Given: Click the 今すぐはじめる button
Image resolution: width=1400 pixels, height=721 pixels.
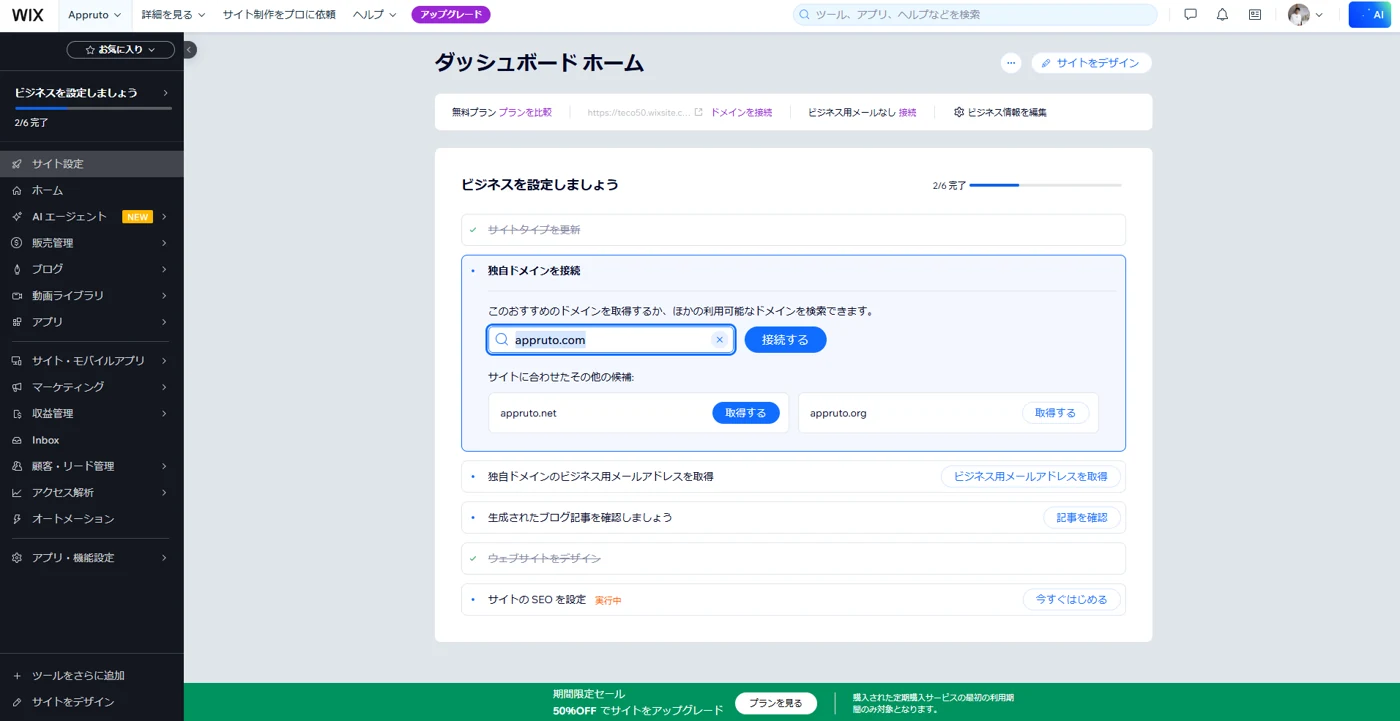Looking at the screenshot, I should point(1071,600).
